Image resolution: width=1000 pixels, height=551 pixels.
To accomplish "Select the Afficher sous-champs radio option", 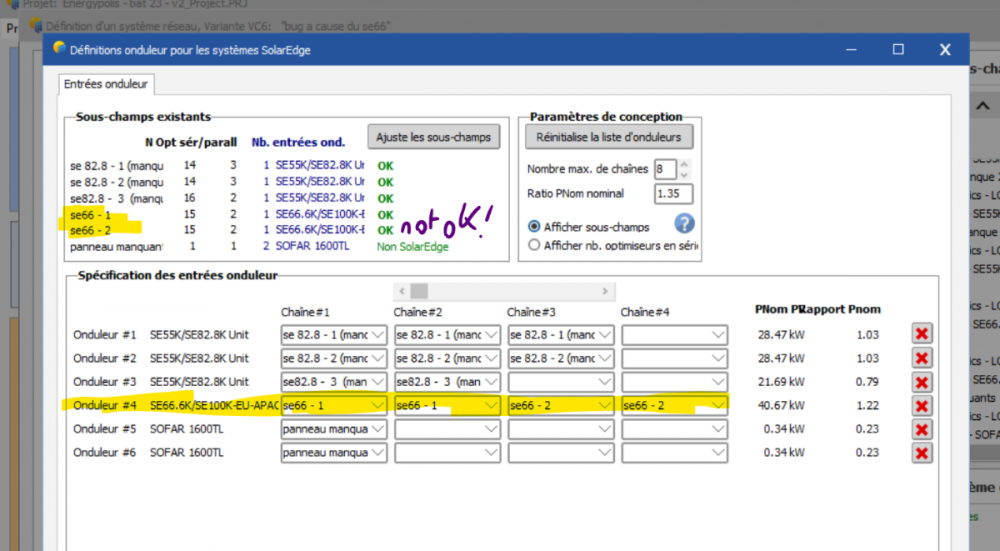I will point(534,227).
